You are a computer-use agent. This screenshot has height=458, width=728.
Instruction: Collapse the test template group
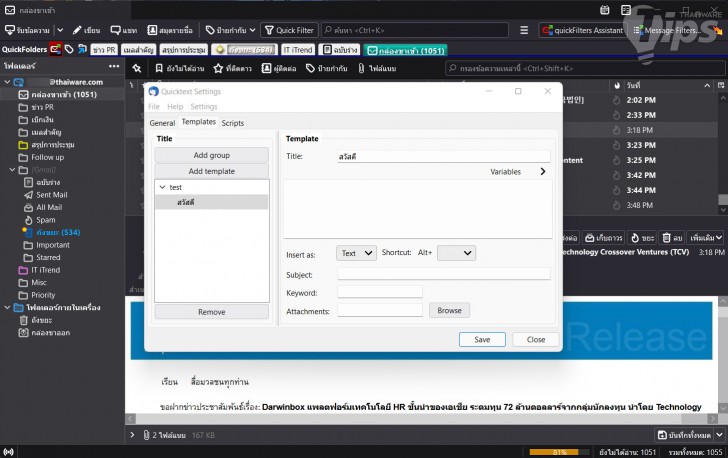click(162, 187)
